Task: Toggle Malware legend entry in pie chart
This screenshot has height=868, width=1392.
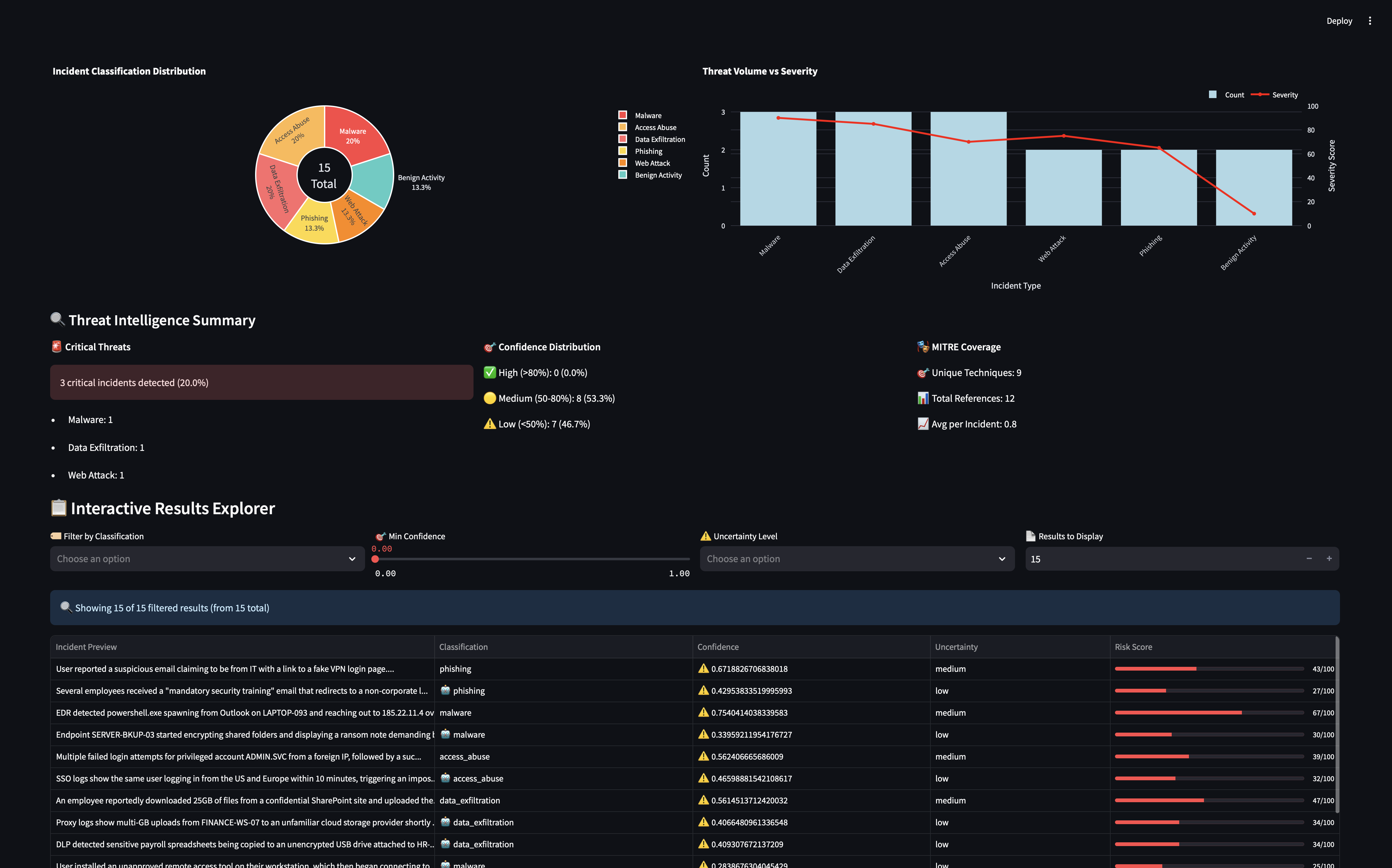Action: click(647, 115)
